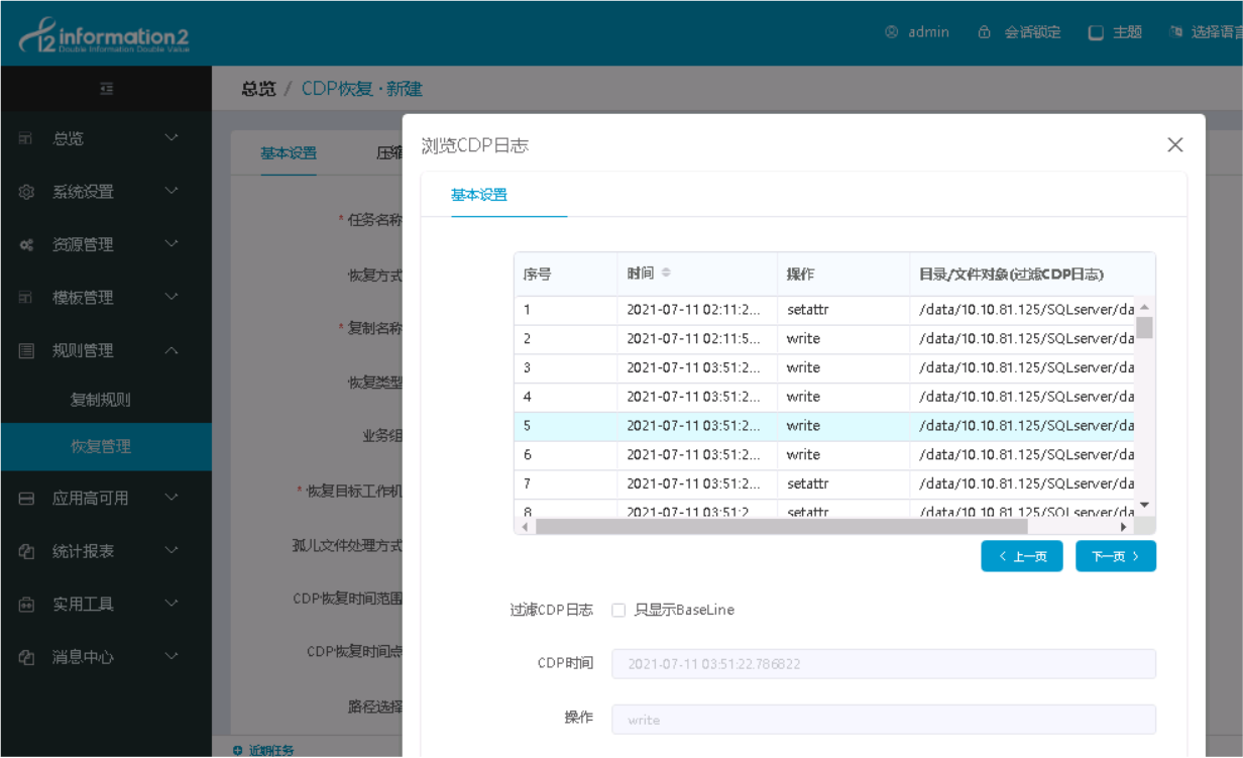Click the setattr cell in row 1

(x=843, y=310)
